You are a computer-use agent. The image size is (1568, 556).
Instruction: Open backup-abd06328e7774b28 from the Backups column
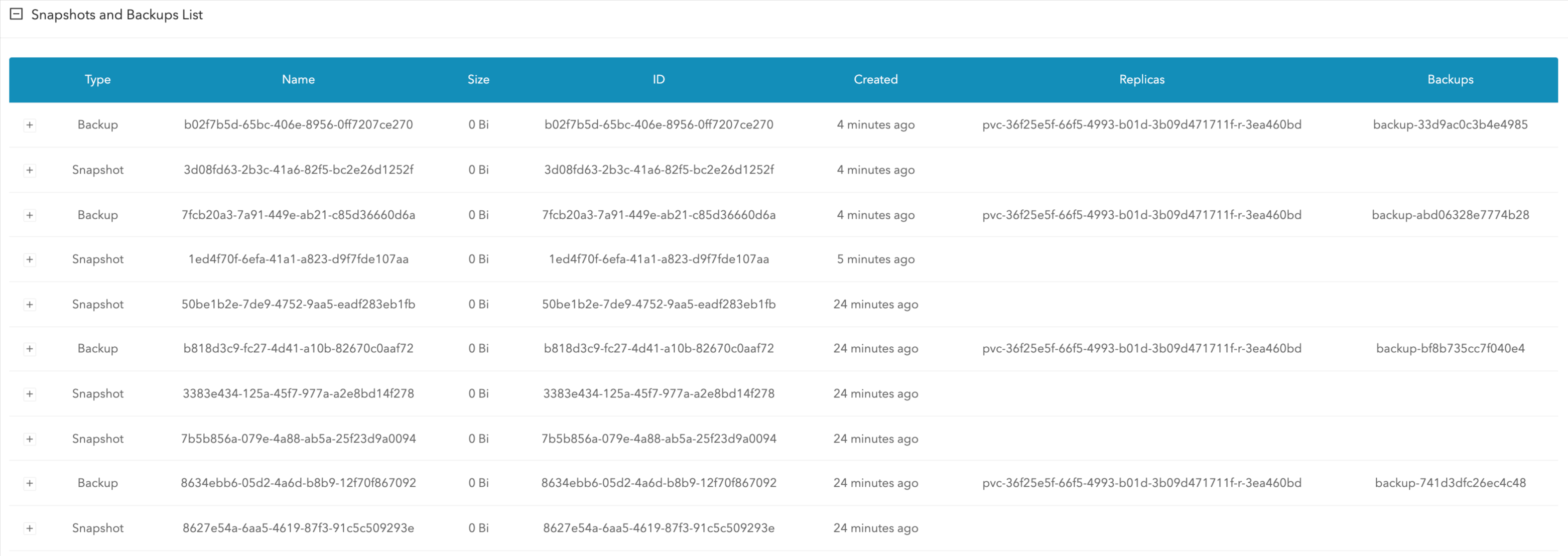point(1451,214)
